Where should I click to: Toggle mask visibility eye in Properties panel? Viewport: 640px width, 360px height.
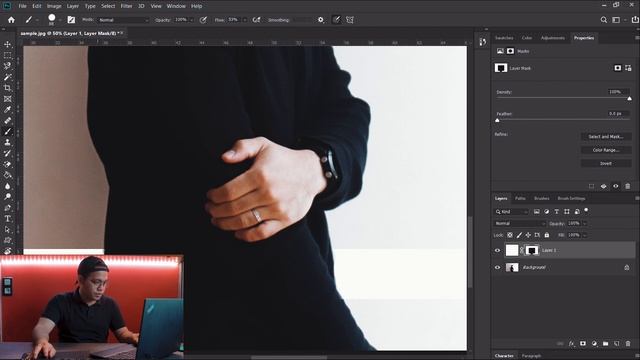coord(616,186)
